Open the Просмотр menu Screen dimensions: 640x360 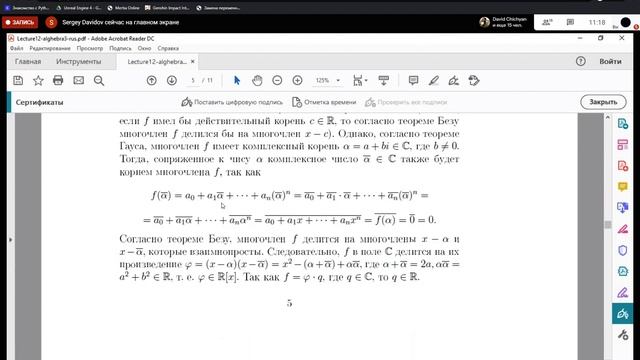coord(90,48)
